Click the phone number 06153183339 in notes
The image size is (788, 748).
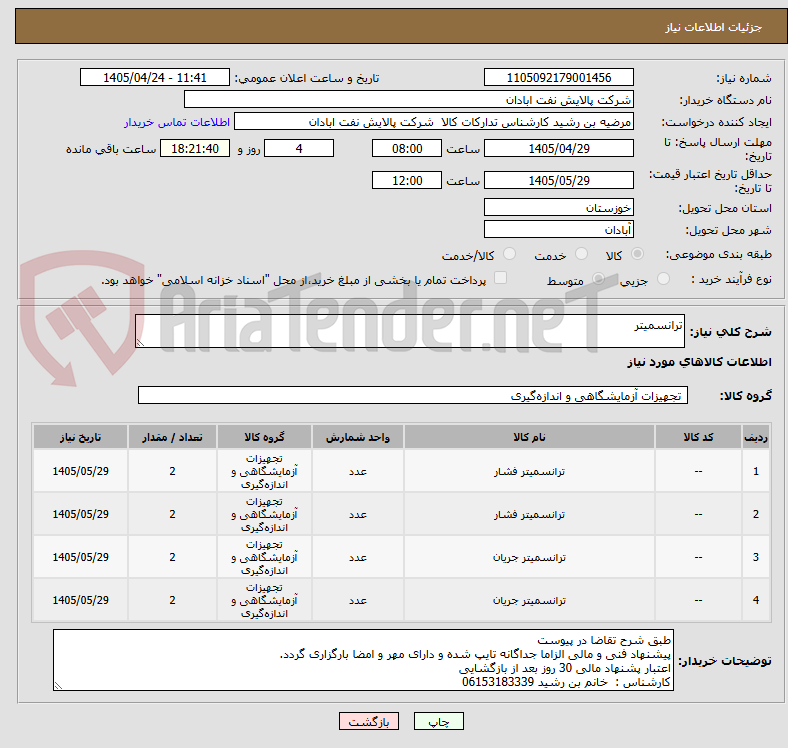click(498, 682)
